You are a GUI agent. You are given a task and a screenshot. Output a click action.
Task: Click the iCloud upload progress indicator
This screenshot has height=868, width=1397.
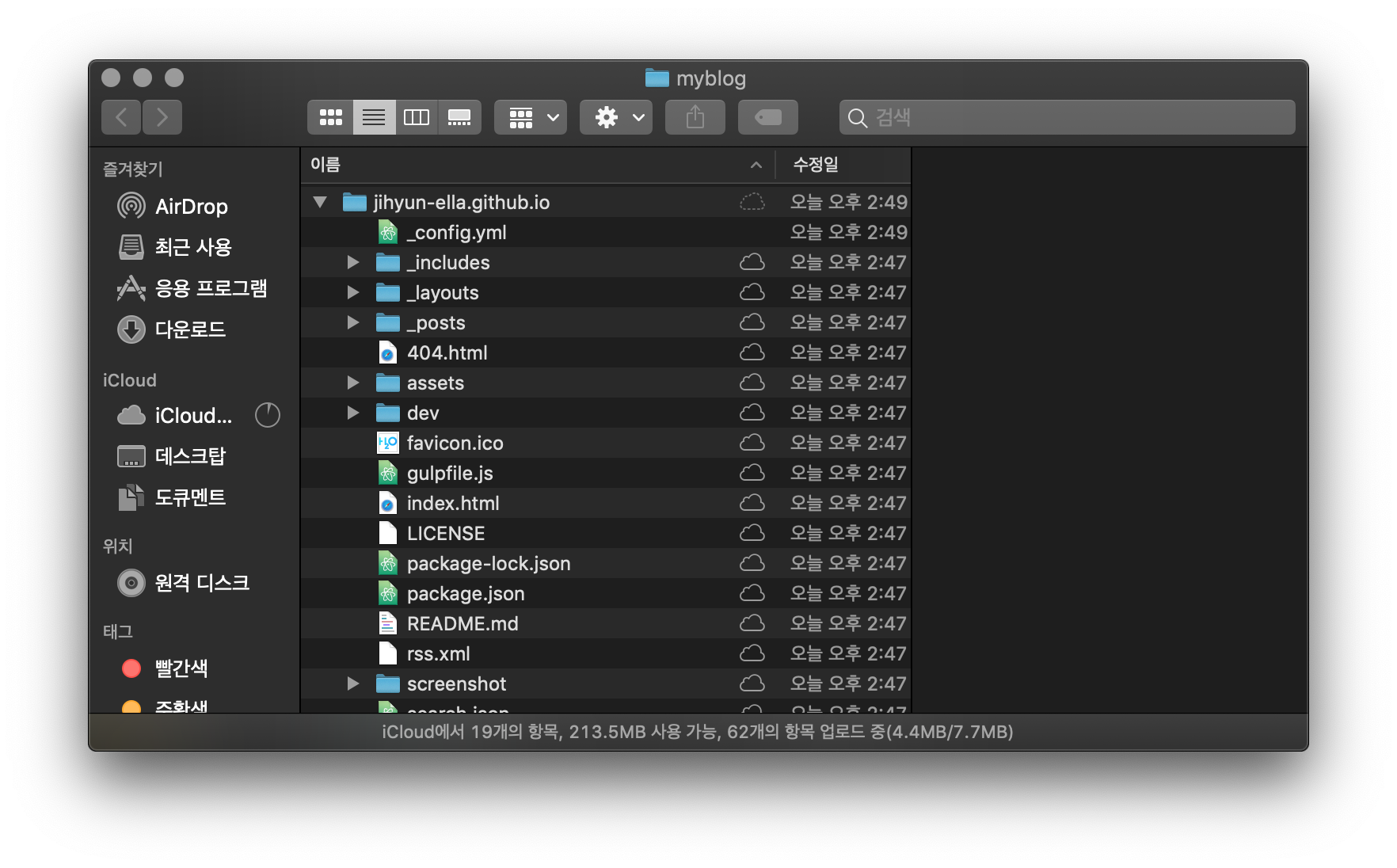pos(268,415)
